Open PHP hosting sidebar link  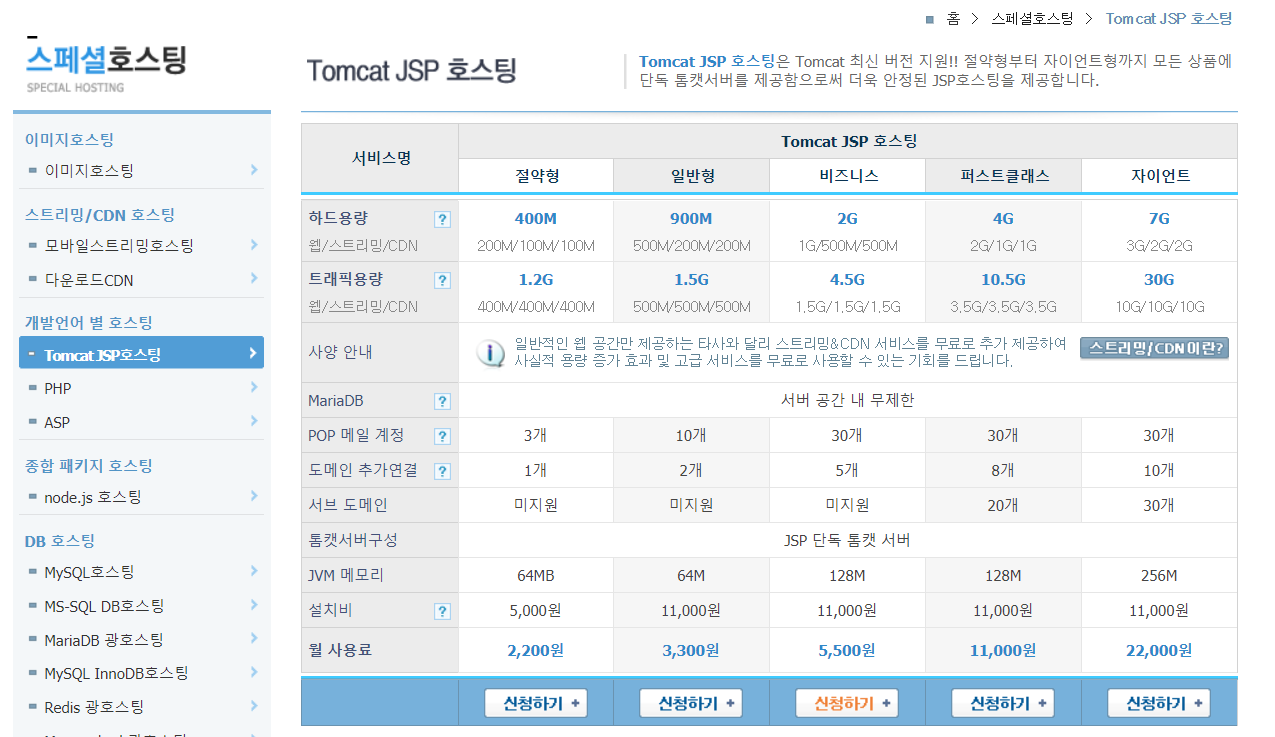[x=58, y=389]
